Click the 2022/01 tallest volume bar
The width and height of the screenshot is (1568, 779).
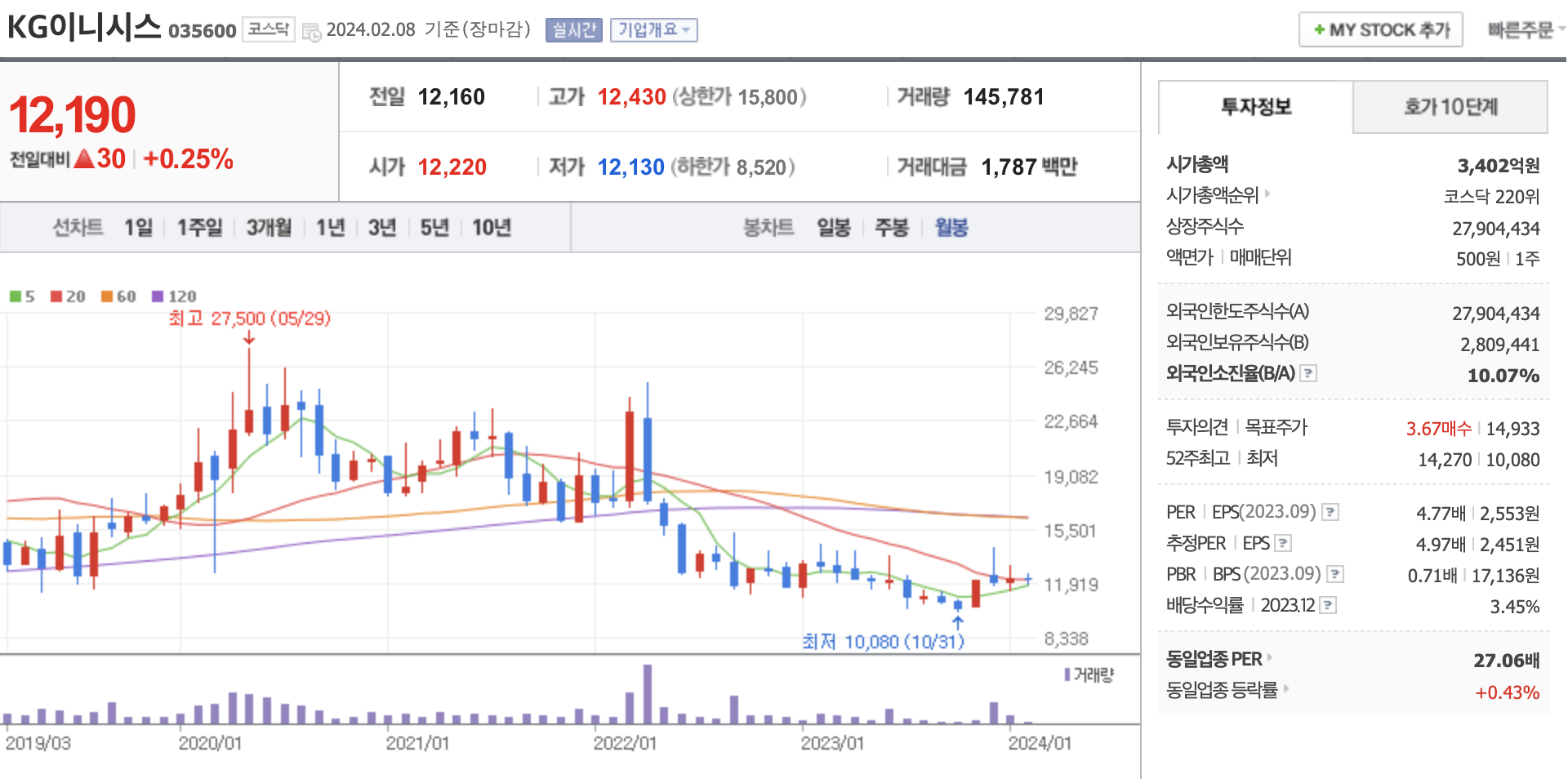click(x=648, y=694)
